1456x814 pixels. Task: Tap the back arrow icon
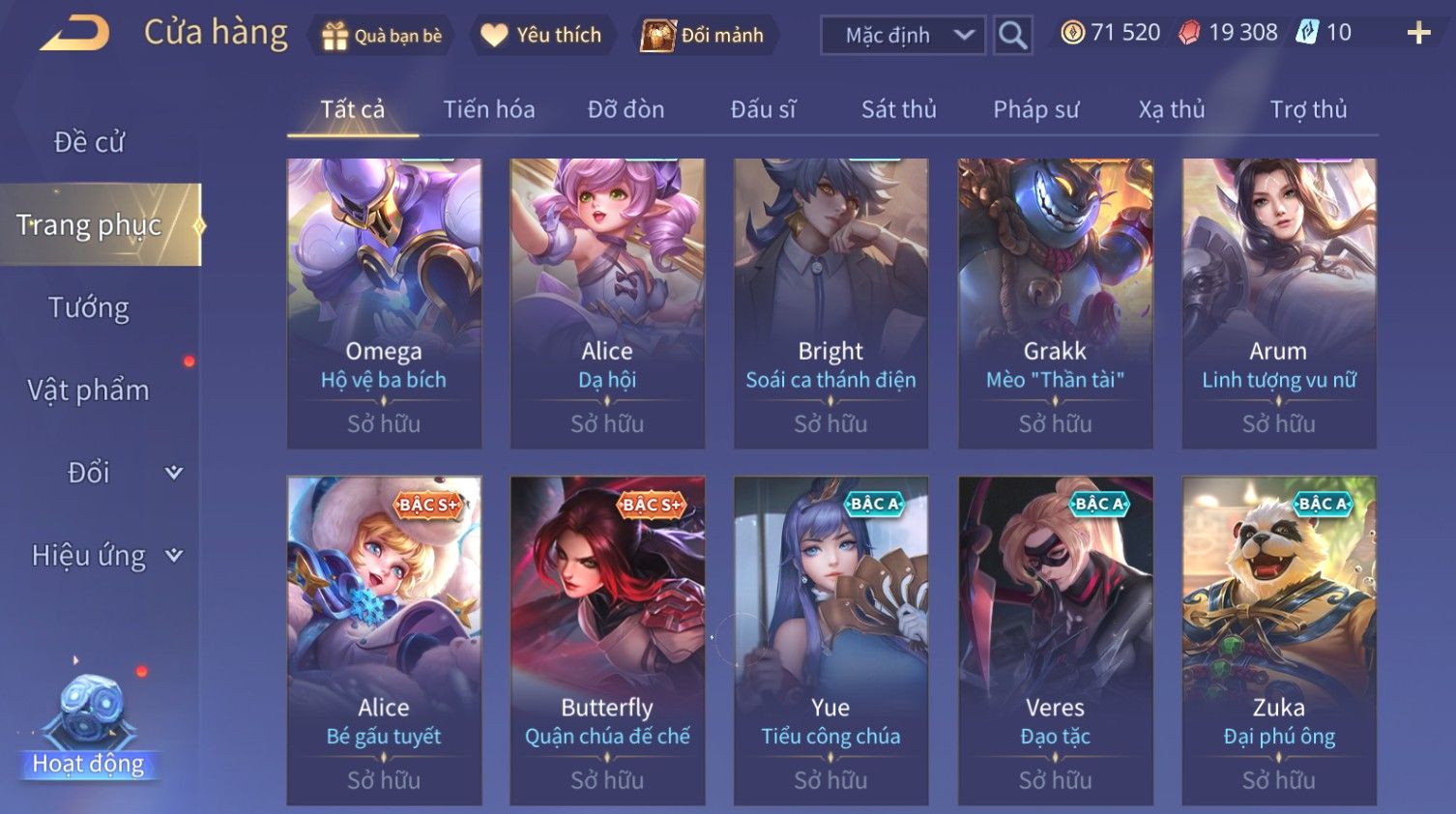coord(74,34)
